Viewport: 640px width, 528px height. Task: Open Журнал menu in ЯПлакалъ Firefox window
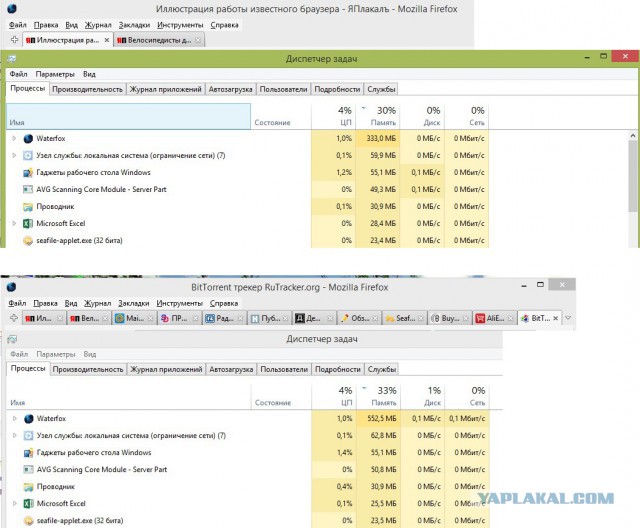98,25
